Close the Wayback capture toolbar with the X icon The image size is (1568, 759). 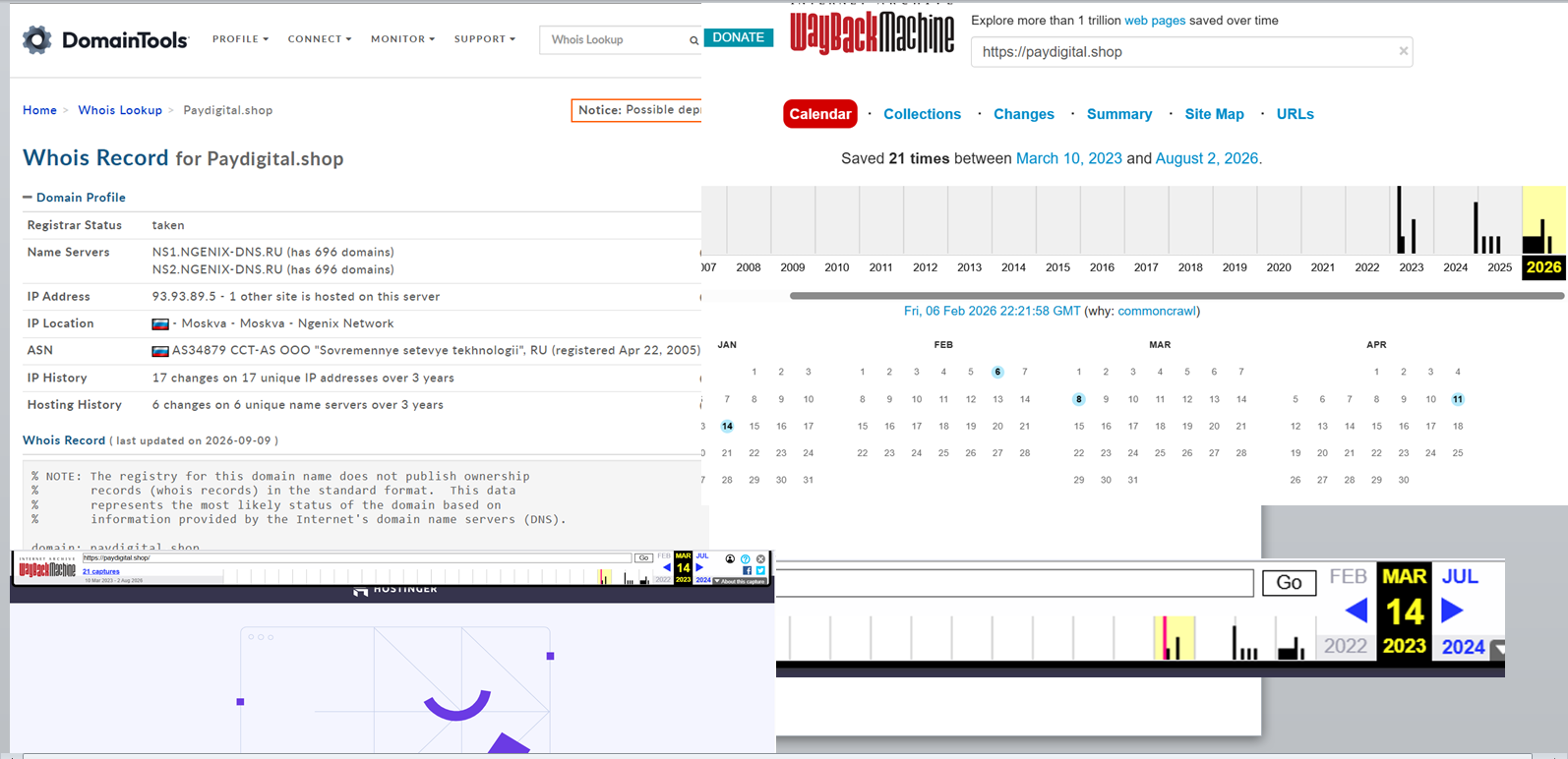coord(760,558)
